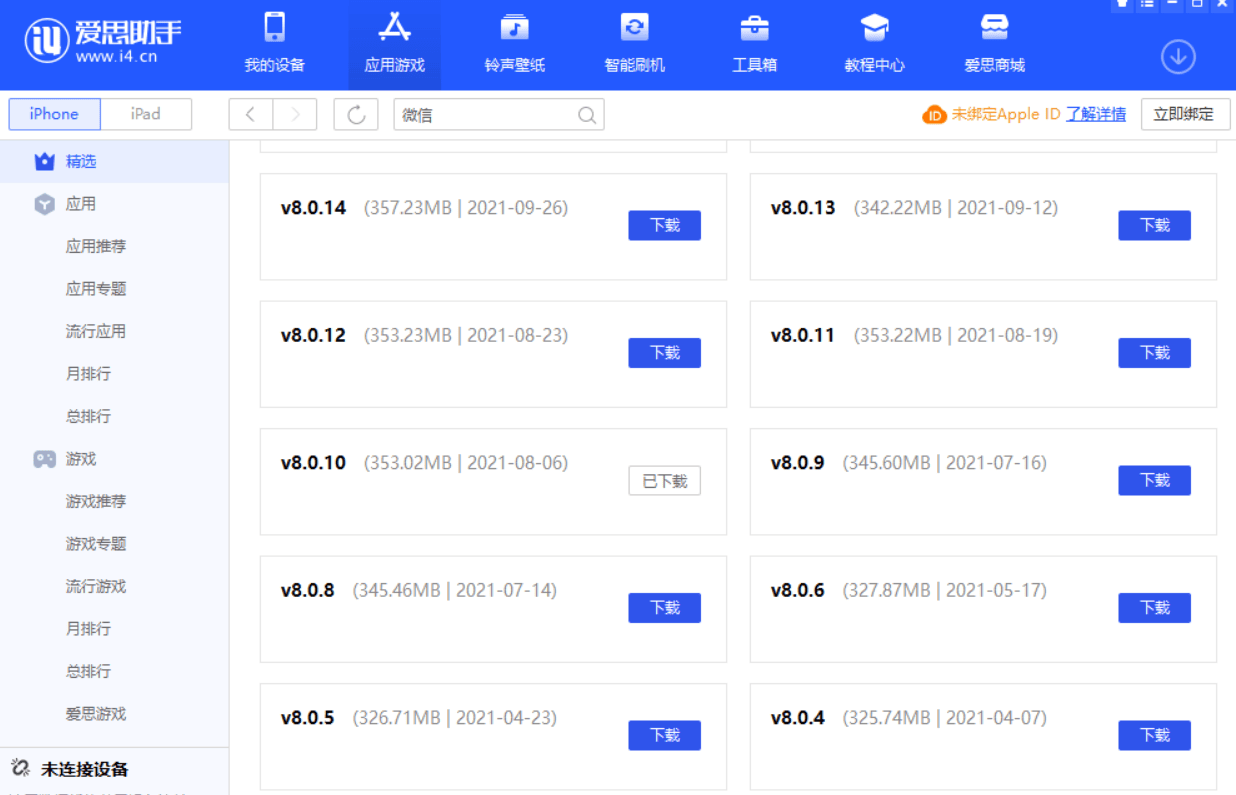Viewport: 1236px width, 795px height.
Task: Click the 未连接设备 status
Action: 84,769
